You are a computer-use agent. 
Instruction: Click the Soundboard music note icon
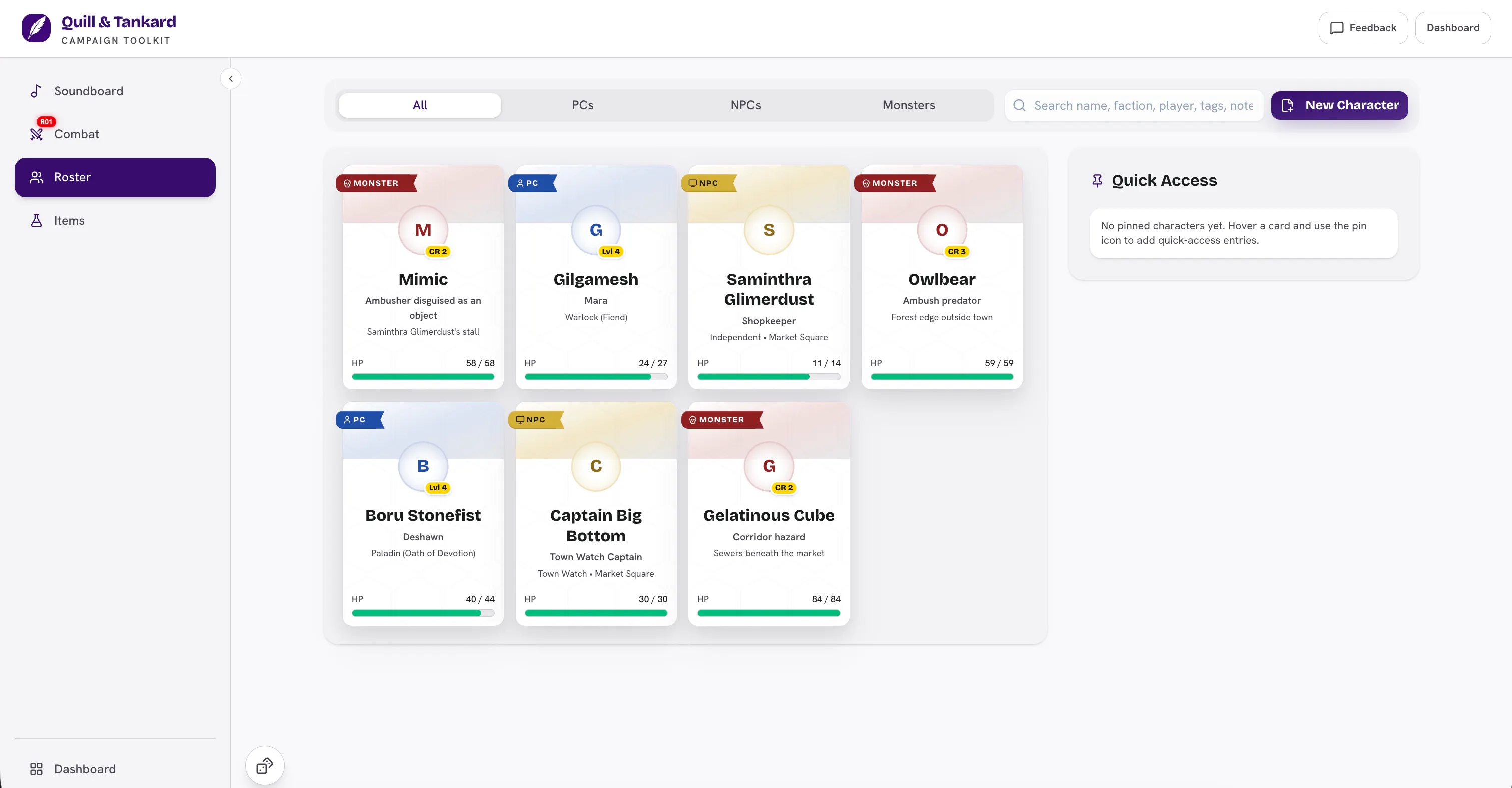point(36,91)
